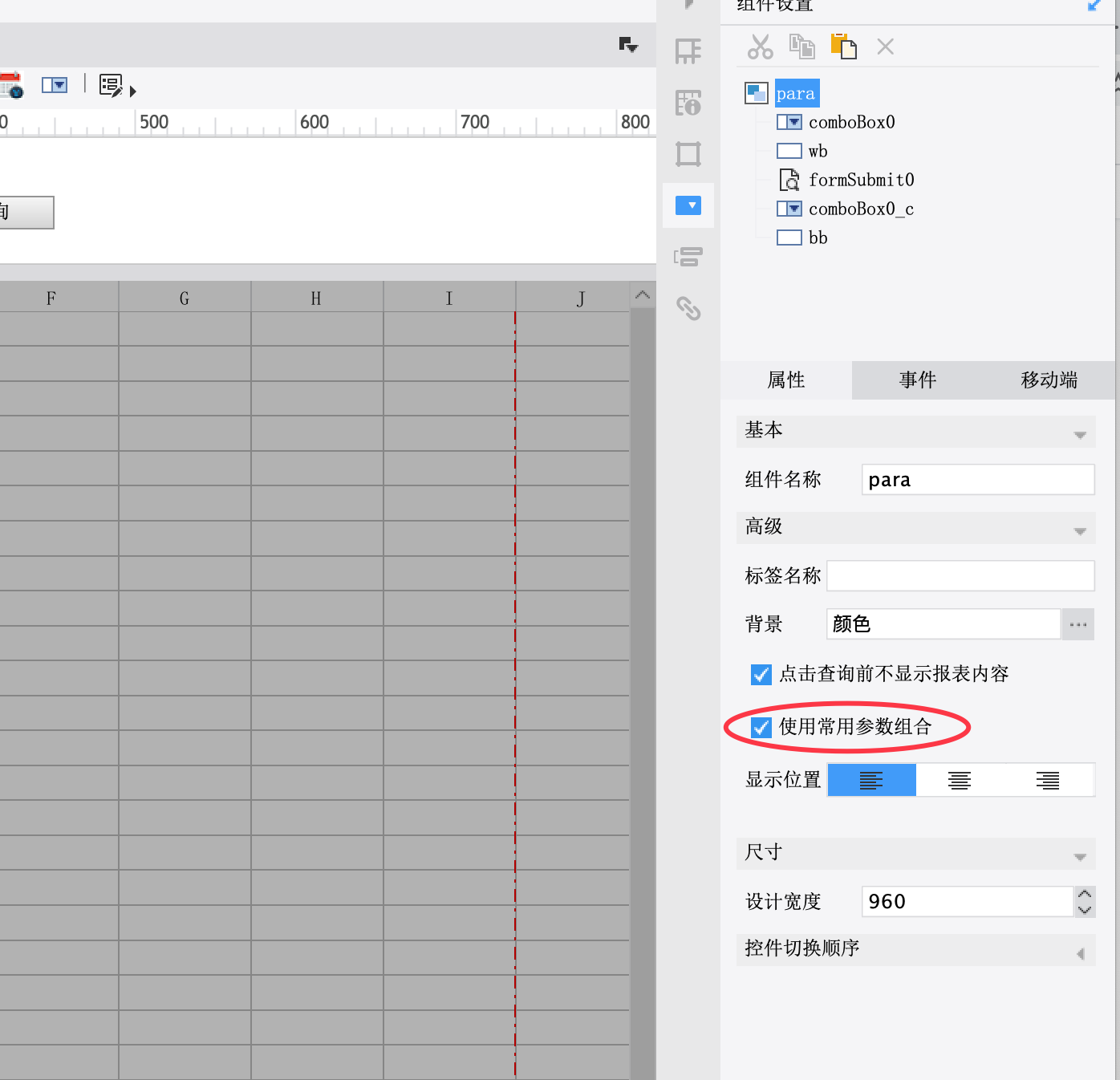Screen dimensions: 1120x1080
Task: Select column J header
Action: 573,298
